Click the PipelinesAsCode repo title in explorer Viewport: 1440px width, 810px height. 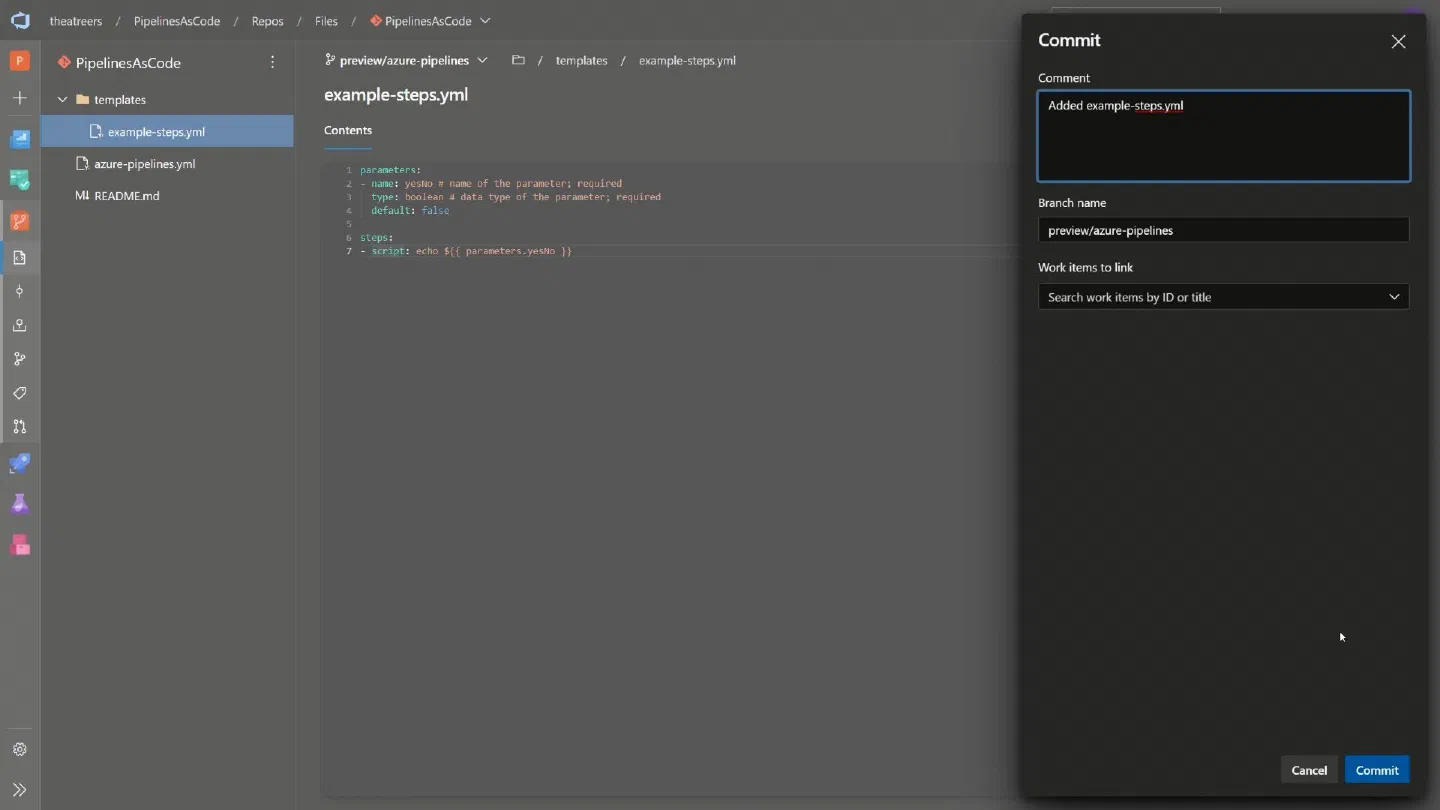(x=128, y=62)
